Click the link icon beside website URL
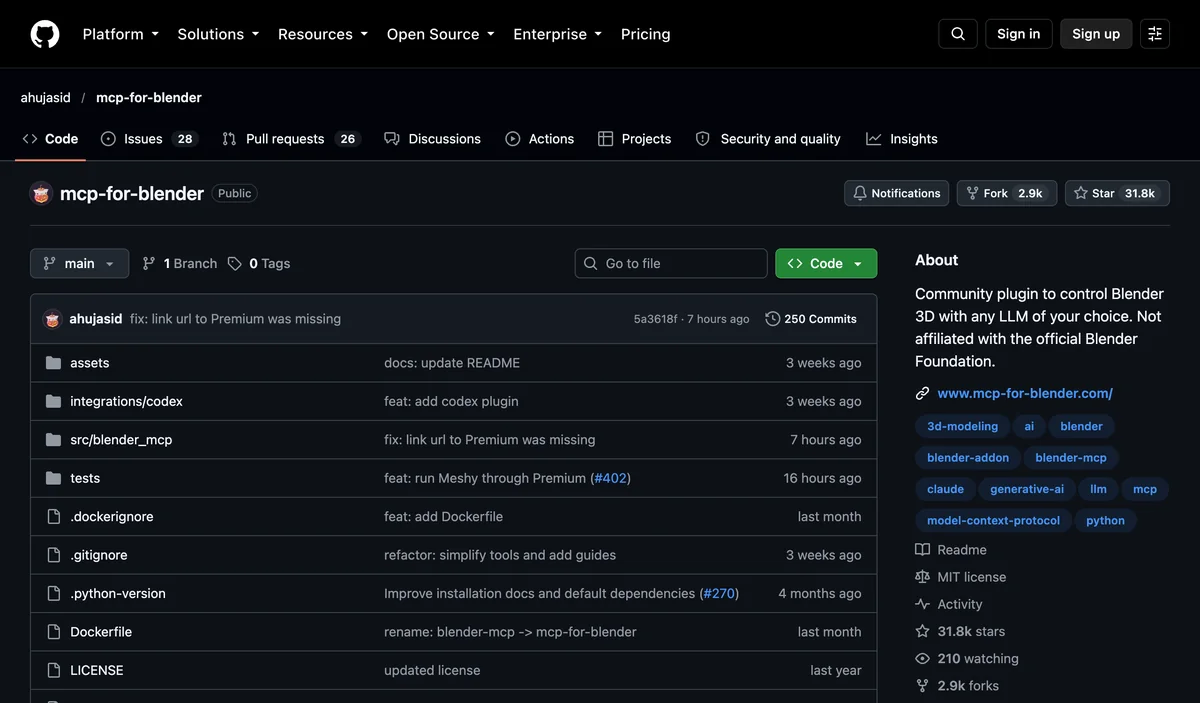 point(923,393)
